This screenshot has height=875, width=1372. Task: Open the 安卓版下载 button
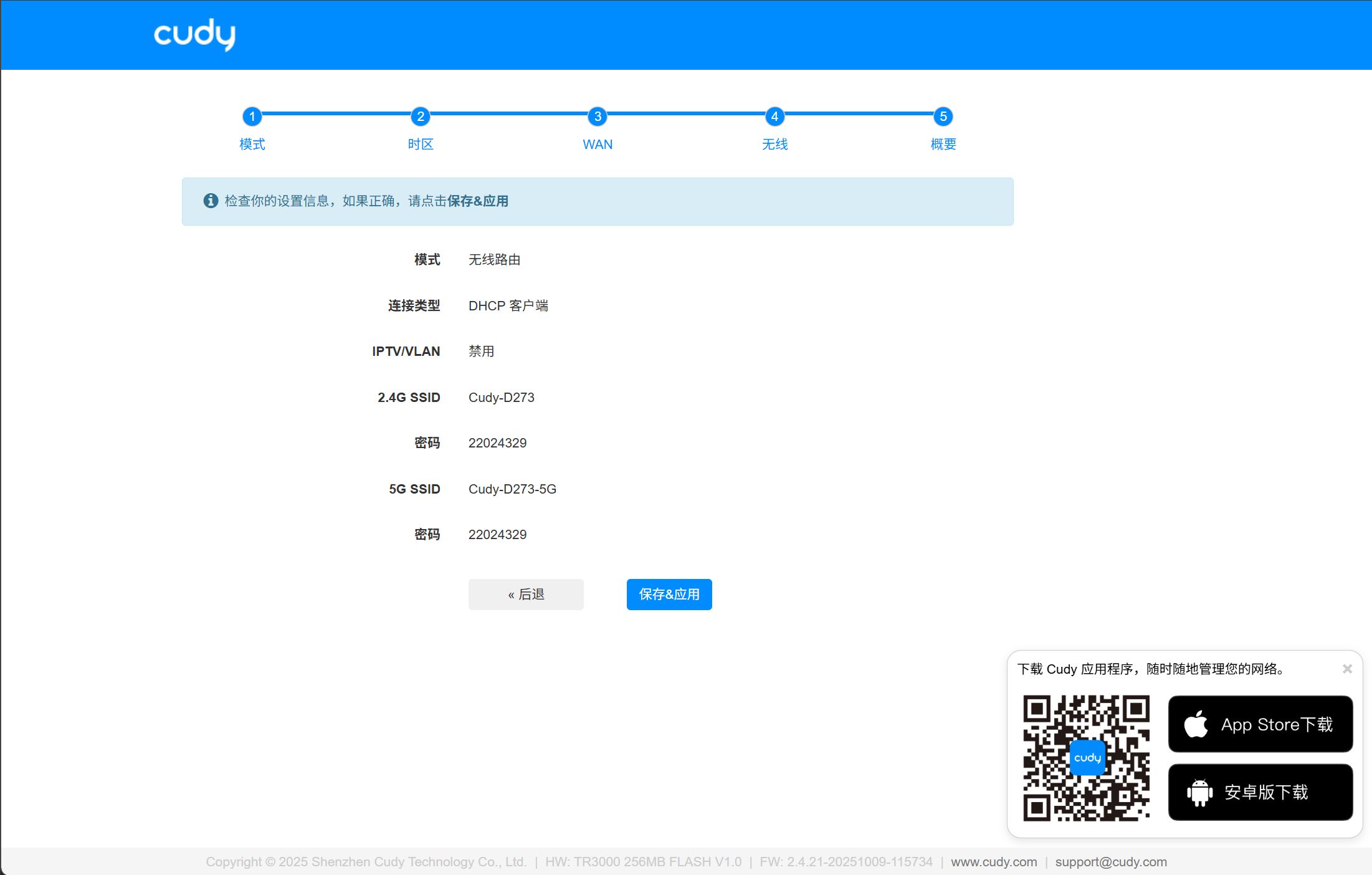(1260, 793)
